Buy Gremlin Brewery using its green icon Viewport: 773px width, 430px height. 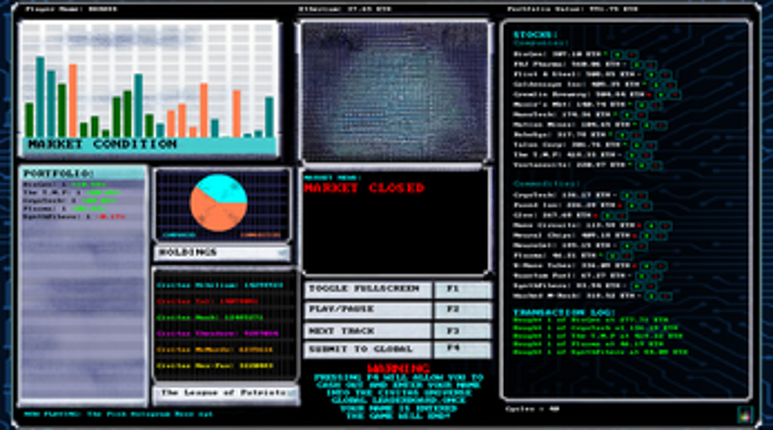661,95
